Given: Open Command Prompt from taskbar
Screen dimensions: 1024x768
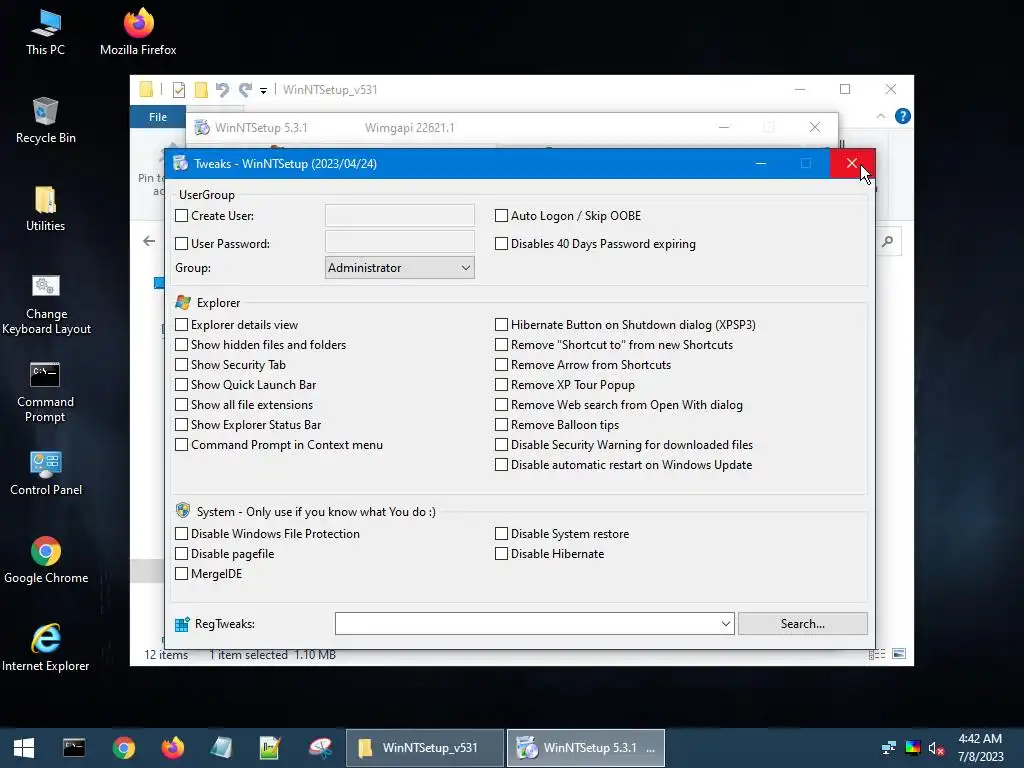Looking at the screenshot, I should (74, 748).
